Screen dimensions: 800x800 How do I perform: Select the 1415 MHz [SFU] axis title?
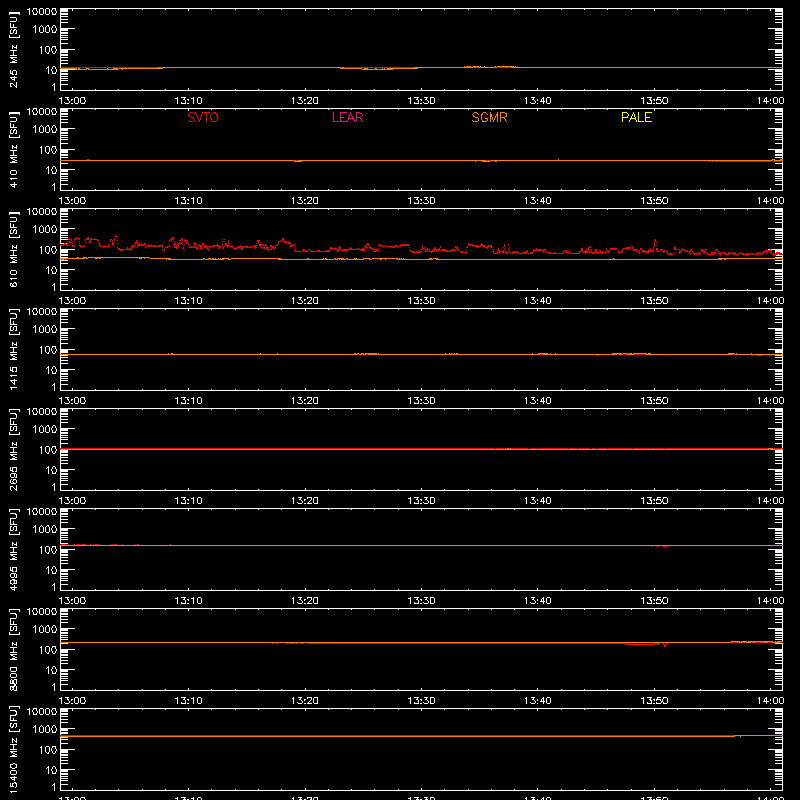14,349
